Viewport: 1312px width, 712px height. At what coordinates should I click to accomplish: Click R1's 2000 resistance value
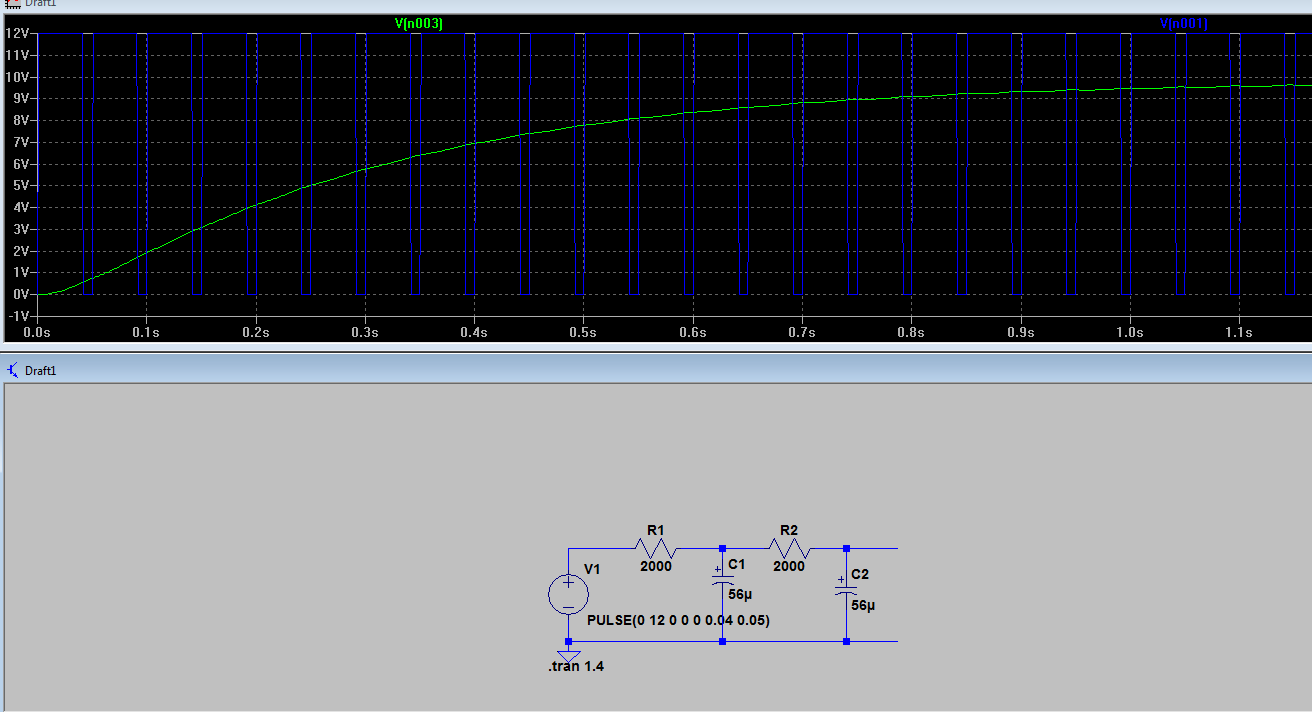tap(656, 566)
